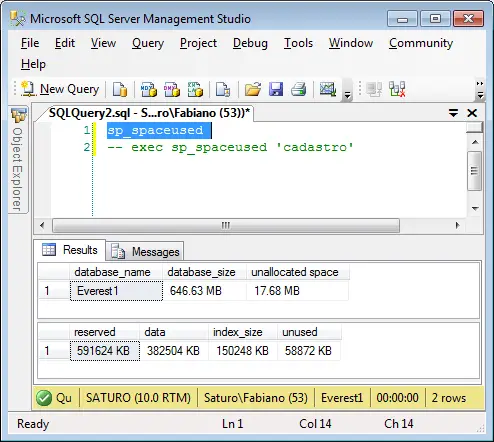Click the database_size column header
This screenshot has height=442, width=494.
205,272
